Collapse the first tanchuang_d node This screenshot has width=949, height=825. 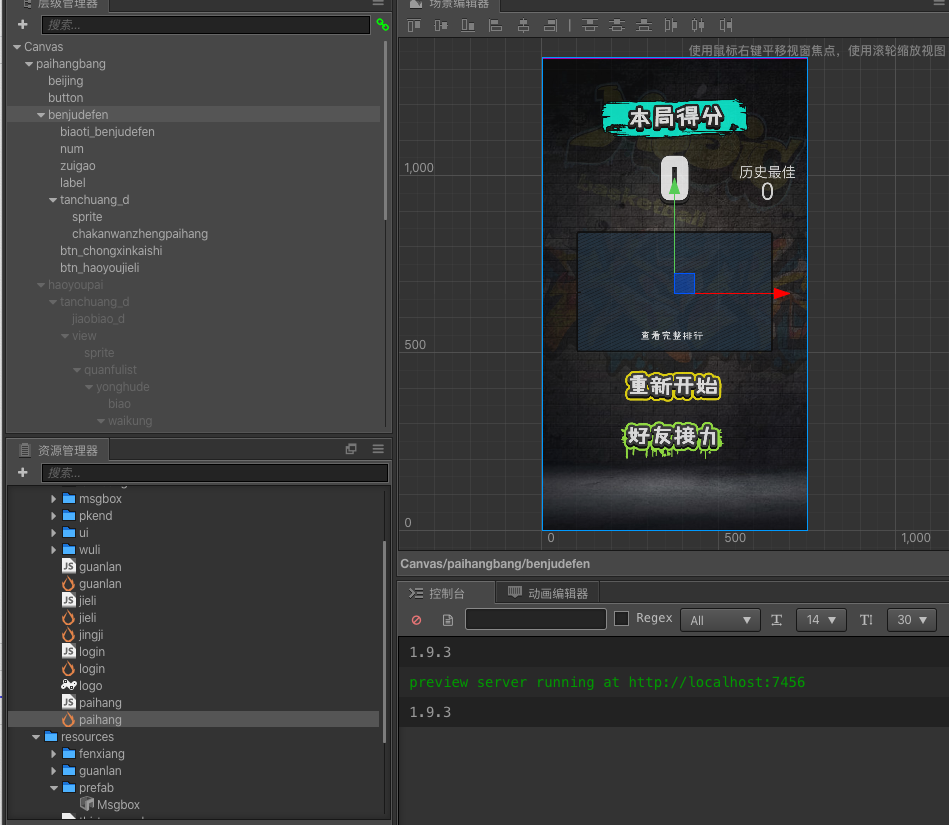tap(53, 200)
